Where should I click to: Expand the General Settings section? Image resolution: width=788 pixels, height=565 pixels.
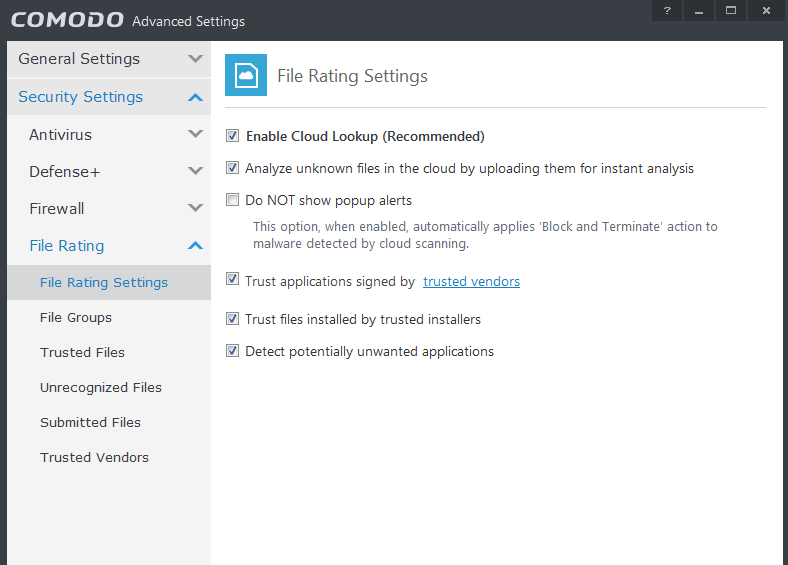click(x=195, y=59)
